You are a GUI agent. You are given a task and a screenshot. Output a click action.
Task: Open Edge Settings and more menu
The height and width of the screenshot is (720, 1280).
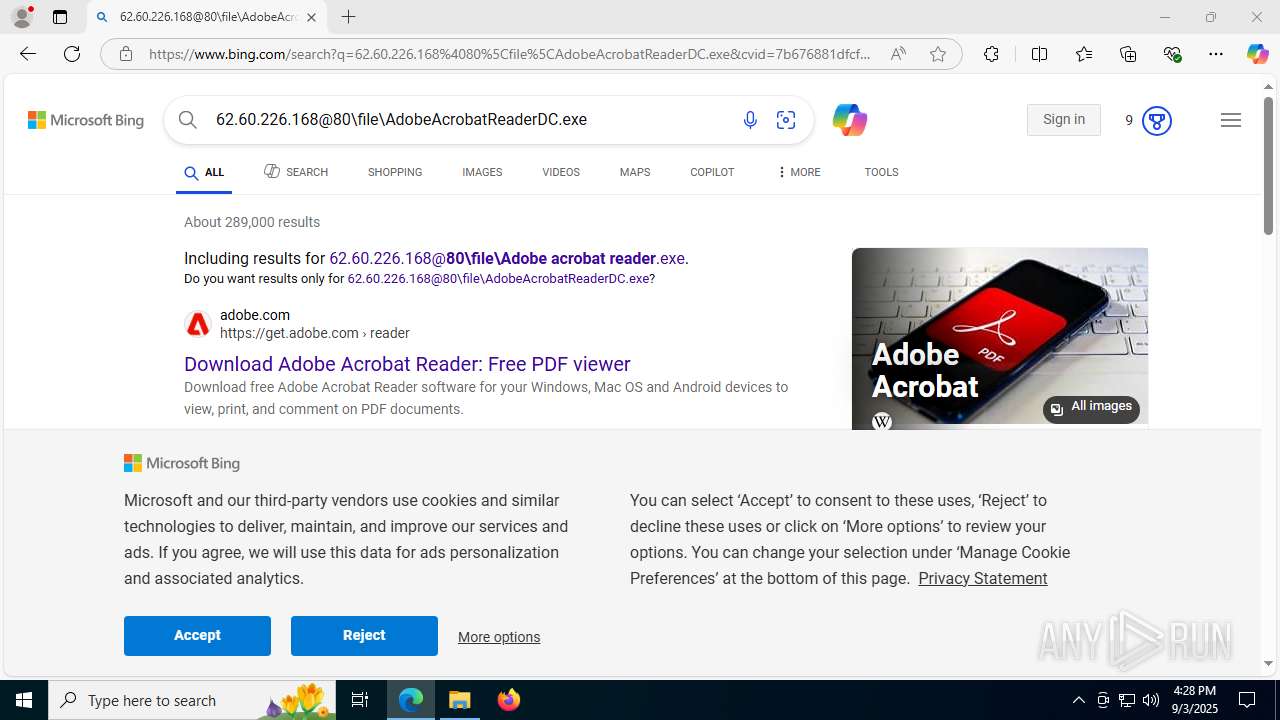tap(1216, 54)
